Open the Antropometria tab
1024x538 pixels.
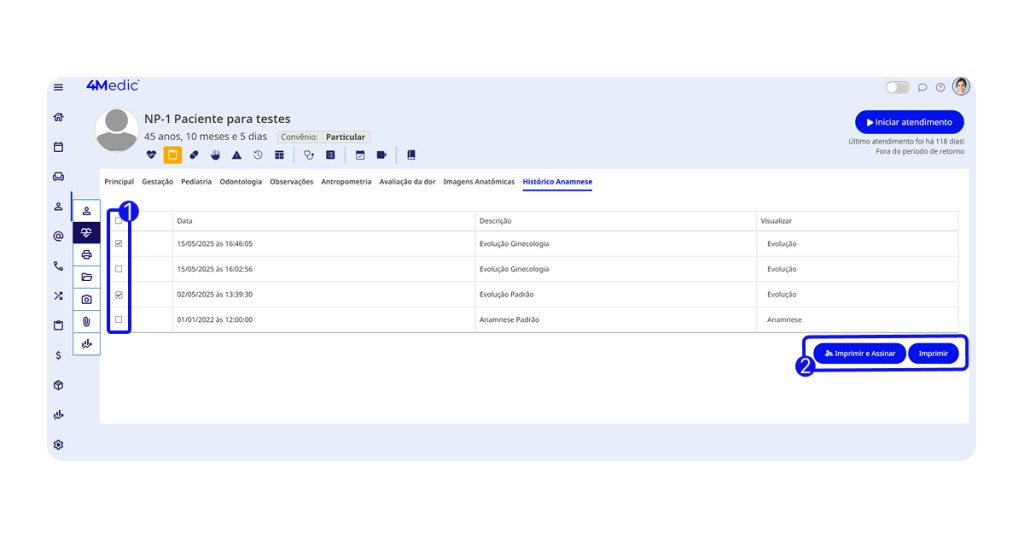click(x=346, y=182)
